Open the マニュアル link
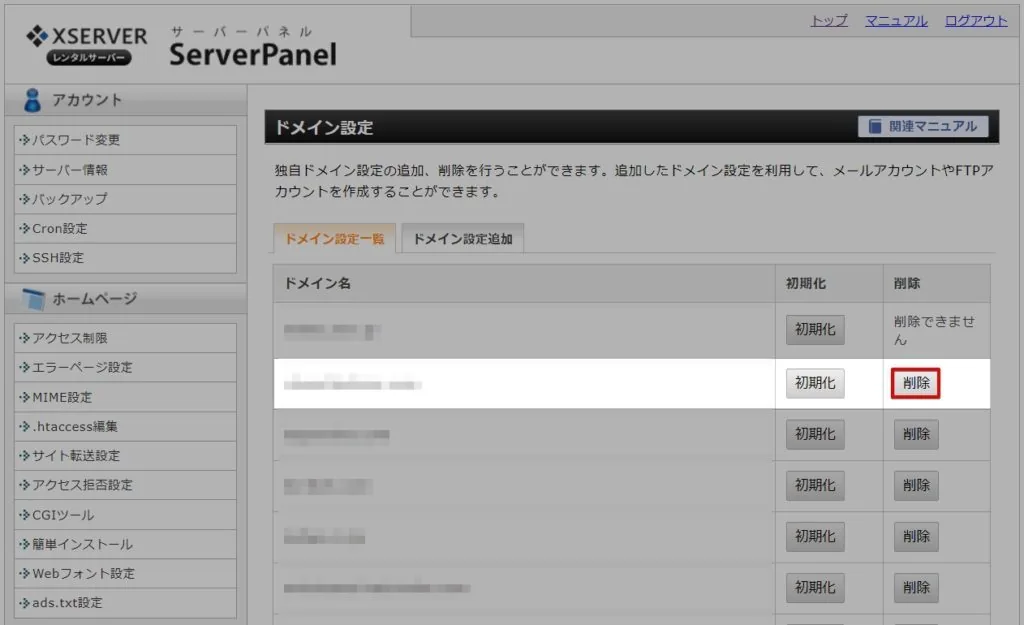Image resolution: width=1024 pixels, height=625 pixels. pyautogui.click(x=896, y=21)
